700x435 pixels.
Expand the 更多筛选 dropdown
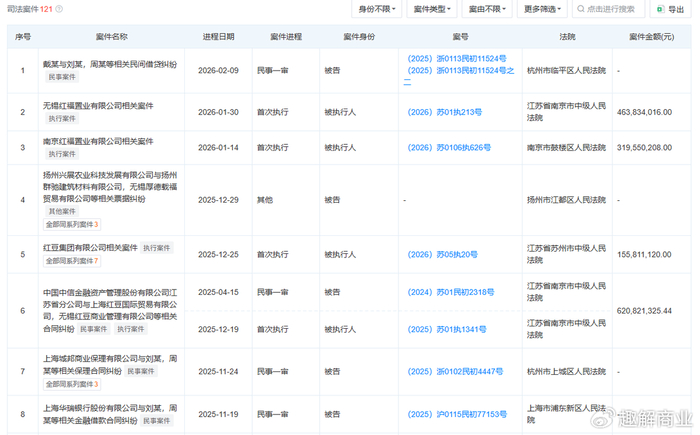542,9
